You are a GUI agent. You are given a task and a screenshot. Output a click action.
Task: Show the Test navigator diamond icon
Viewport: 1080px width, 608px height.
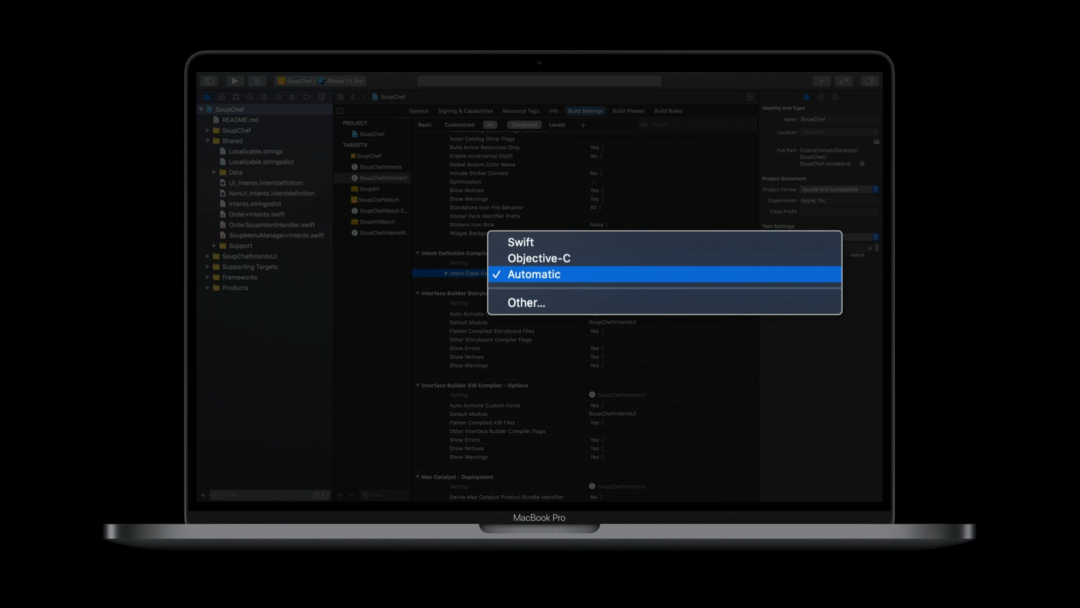click(278, 97)
